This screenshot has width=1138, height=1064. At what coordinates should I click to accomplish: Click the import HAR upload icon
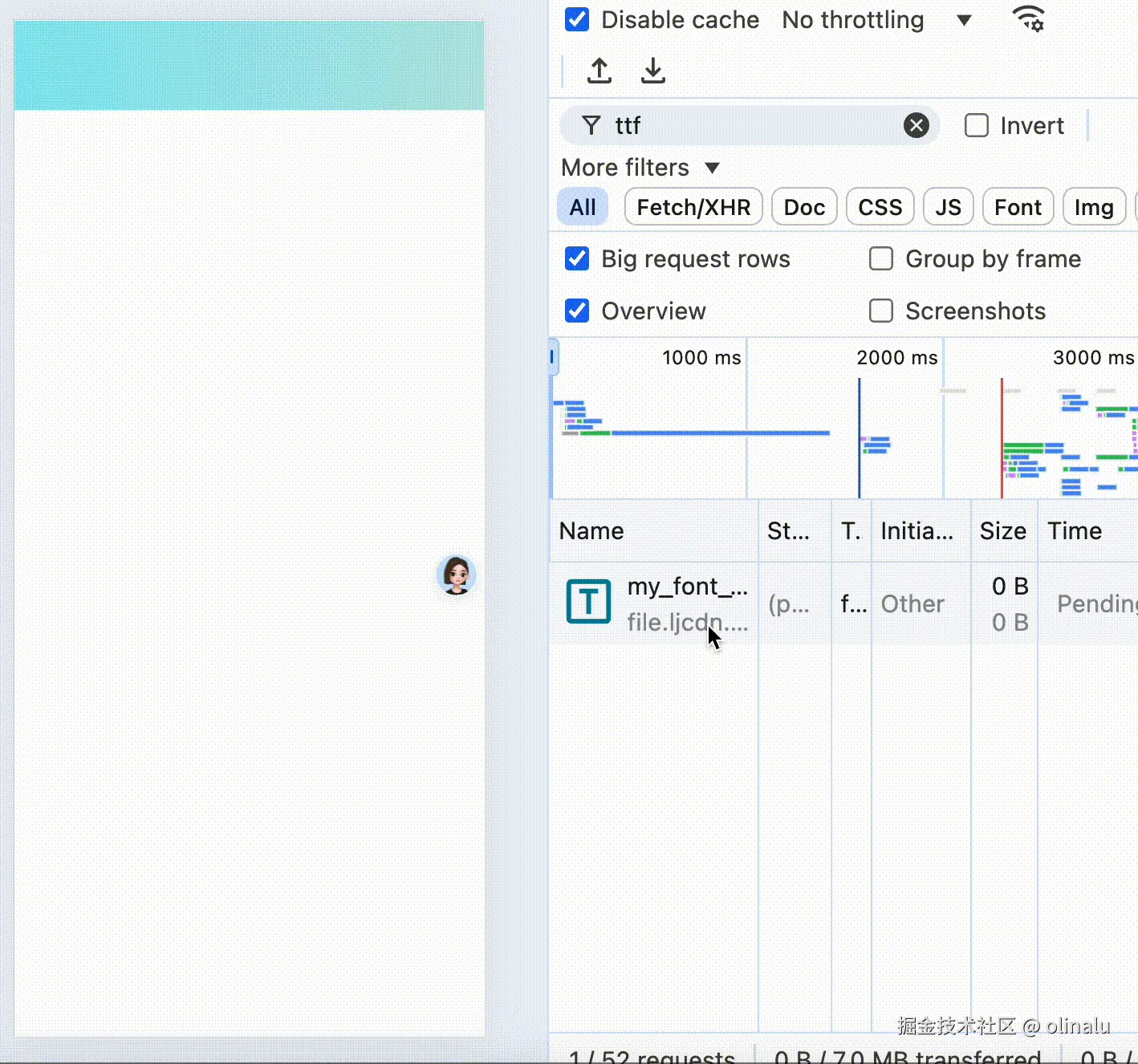[599, 71]
